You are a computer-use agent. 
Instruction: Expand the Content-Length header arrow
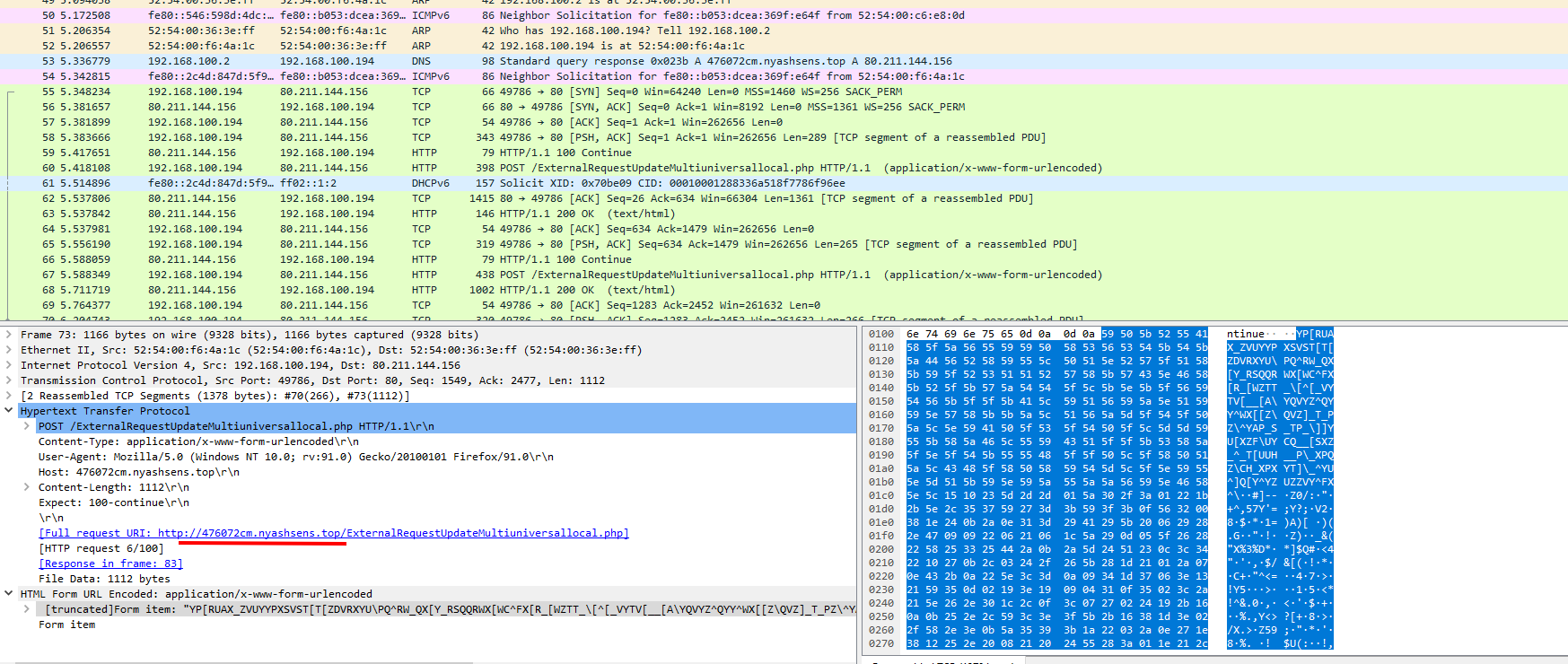(27, 487)
